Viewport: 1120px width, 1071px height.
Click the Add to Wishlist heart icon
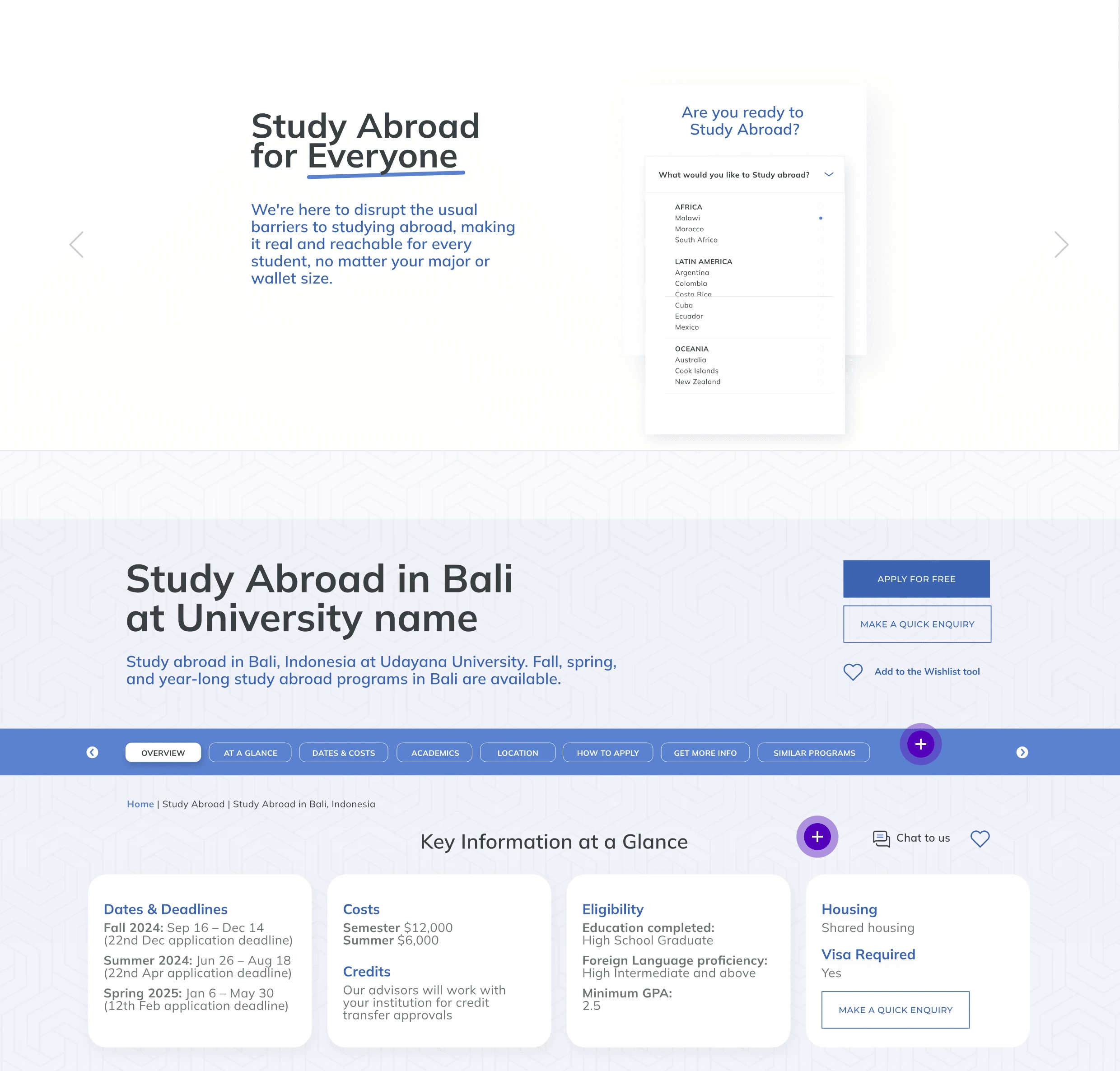pos(853,670)
